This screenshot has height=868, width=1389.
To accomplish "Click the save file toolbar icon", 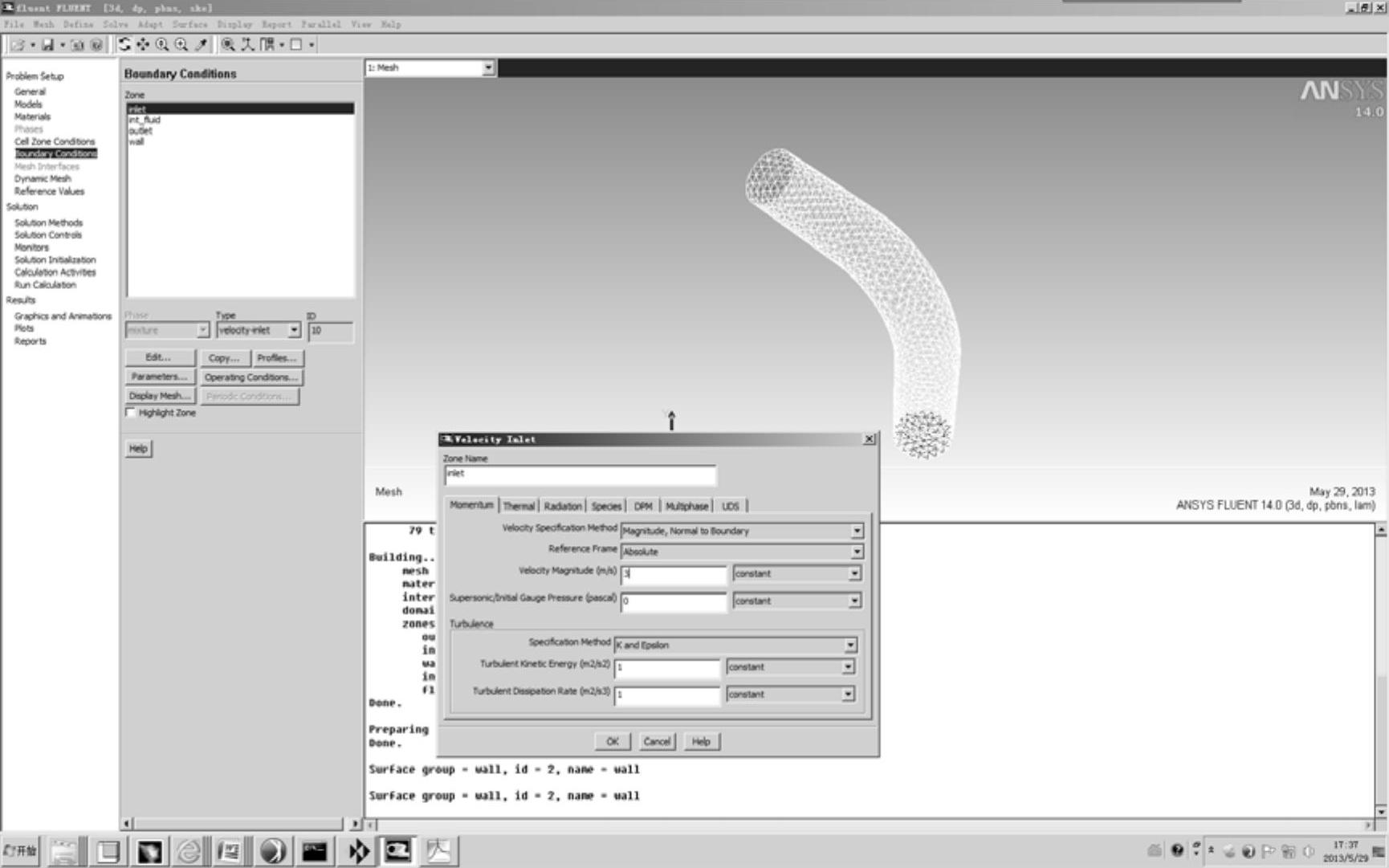I will (x=47, y=45).
